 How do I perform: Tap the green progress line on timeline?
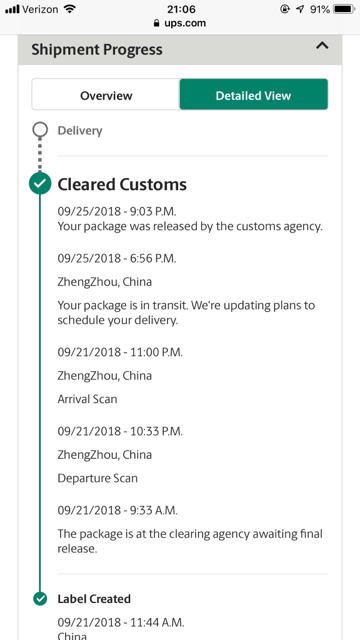tap(40, 392)
